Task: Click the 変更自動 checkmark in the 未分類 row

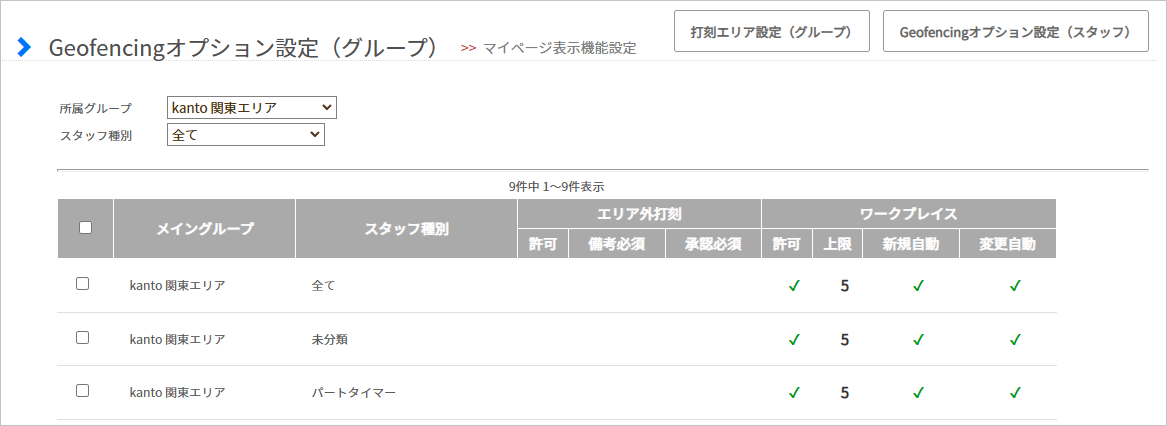Action: pos(1014,340)
